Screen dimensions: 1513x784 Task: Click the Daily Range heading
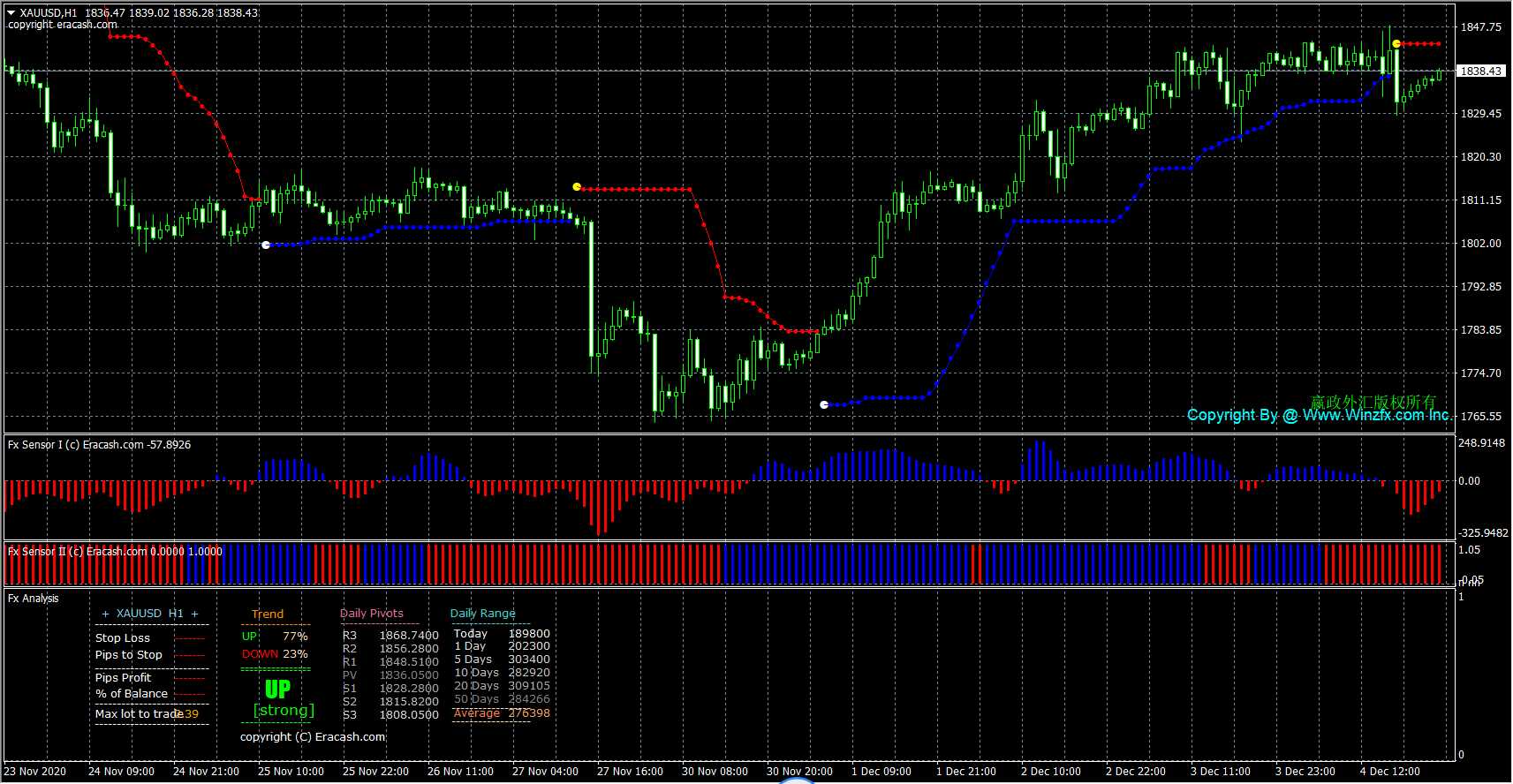pos(482,613)
